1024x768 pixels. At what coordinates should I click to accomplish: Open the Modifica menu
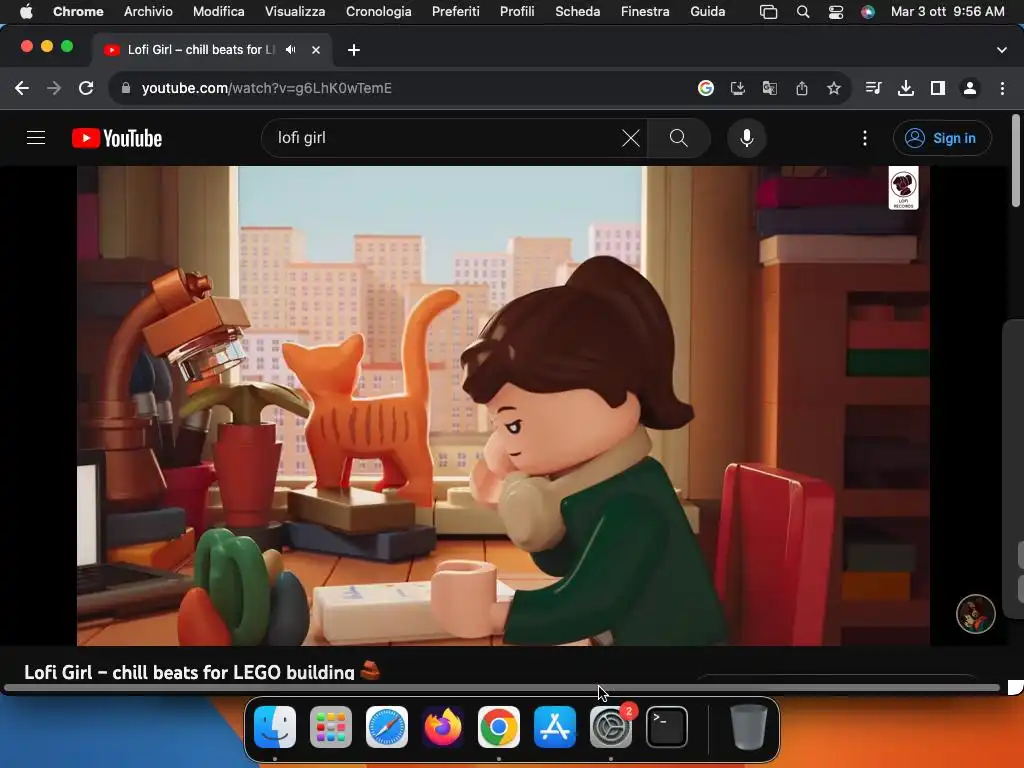point(219,11)
